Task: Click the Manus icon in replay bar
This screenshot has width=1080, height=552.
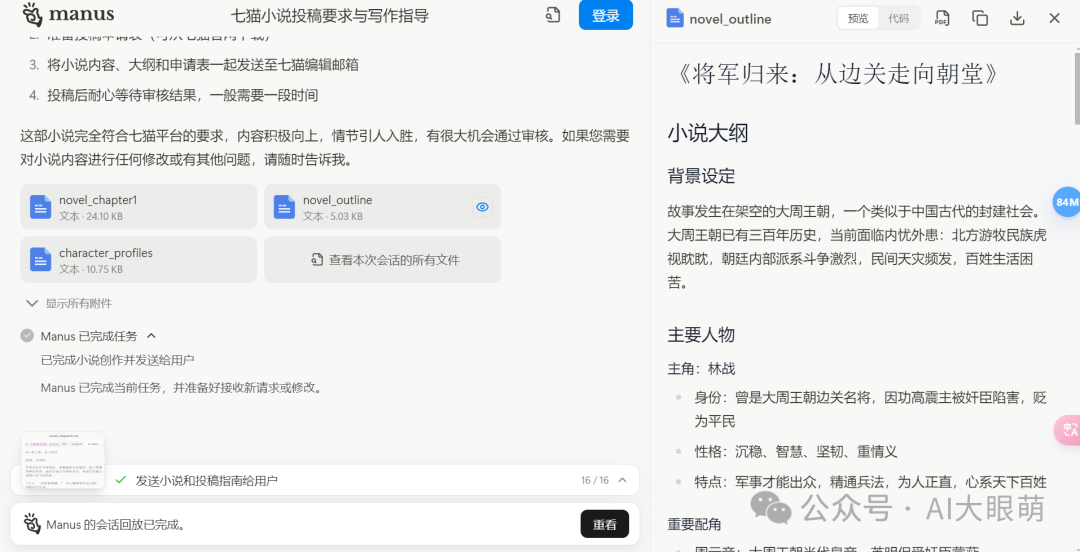Action: tap(32, 524)
